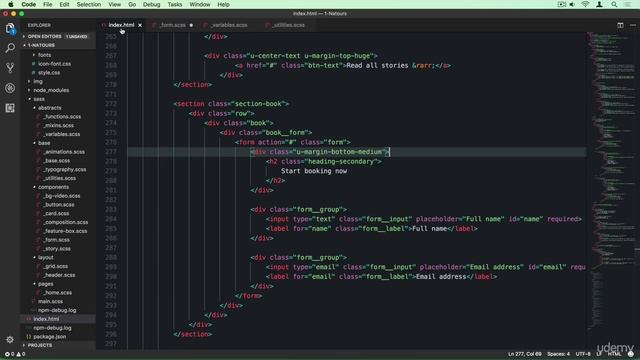This screenshot has height=360, width=640.
Task: Click the Apple menu icon
Action: pyautogui.click(x=10, y=4)
